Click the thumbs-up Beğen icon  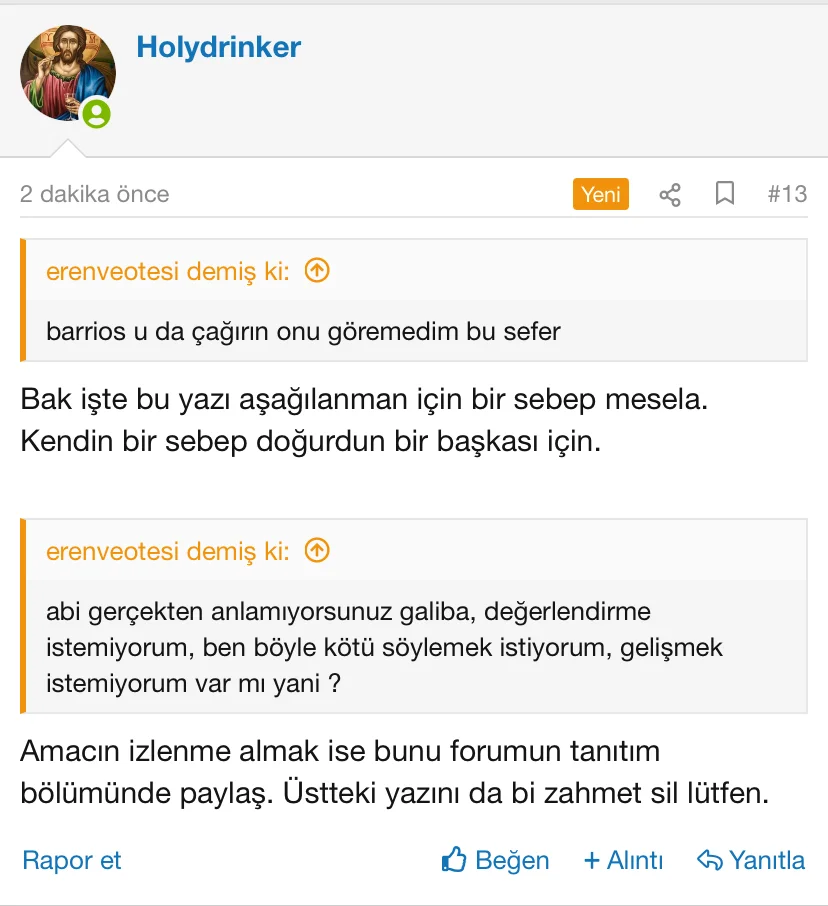tap(455, 860)
